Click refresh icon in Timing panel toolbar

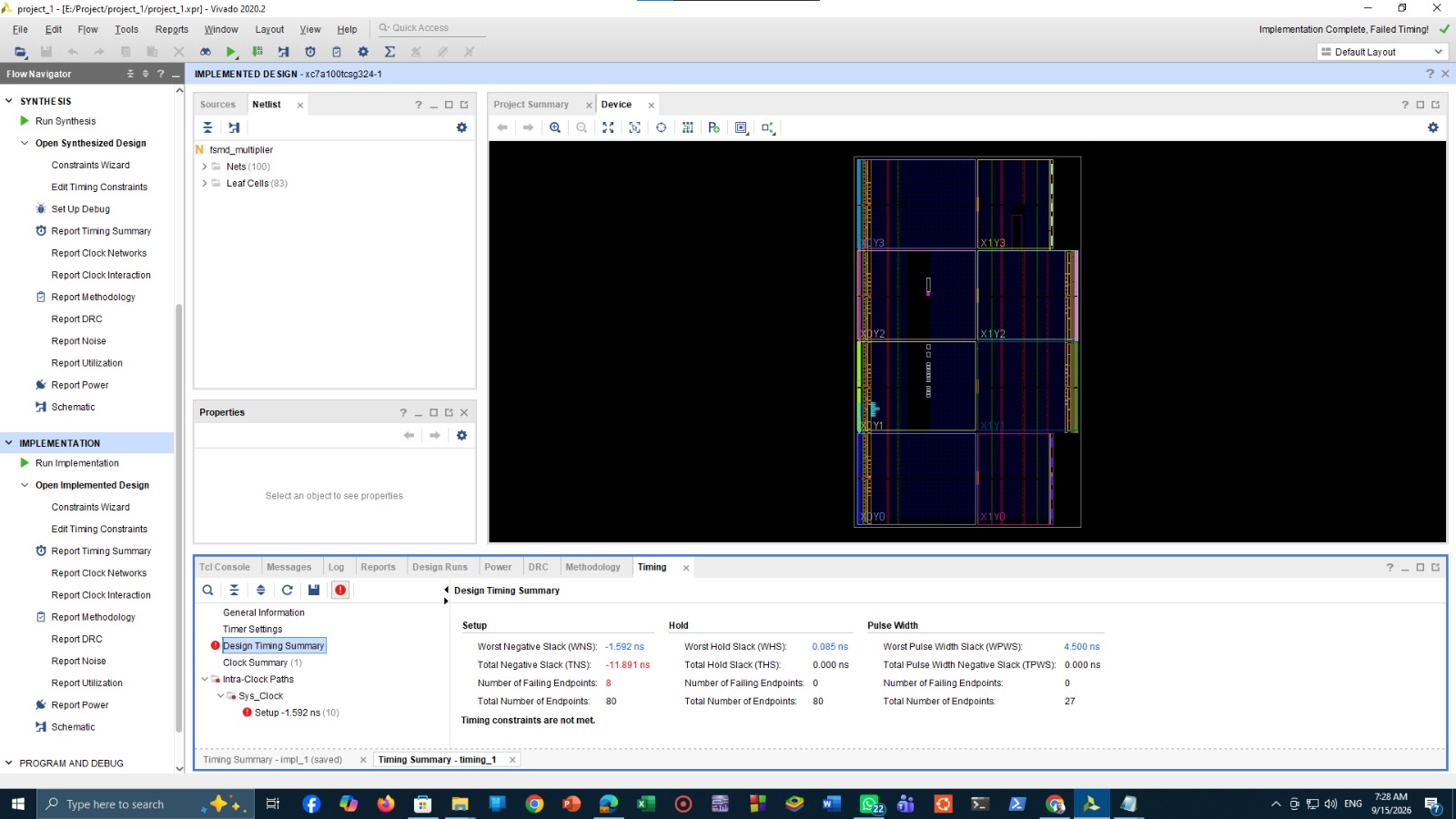(x=287, y=590)
